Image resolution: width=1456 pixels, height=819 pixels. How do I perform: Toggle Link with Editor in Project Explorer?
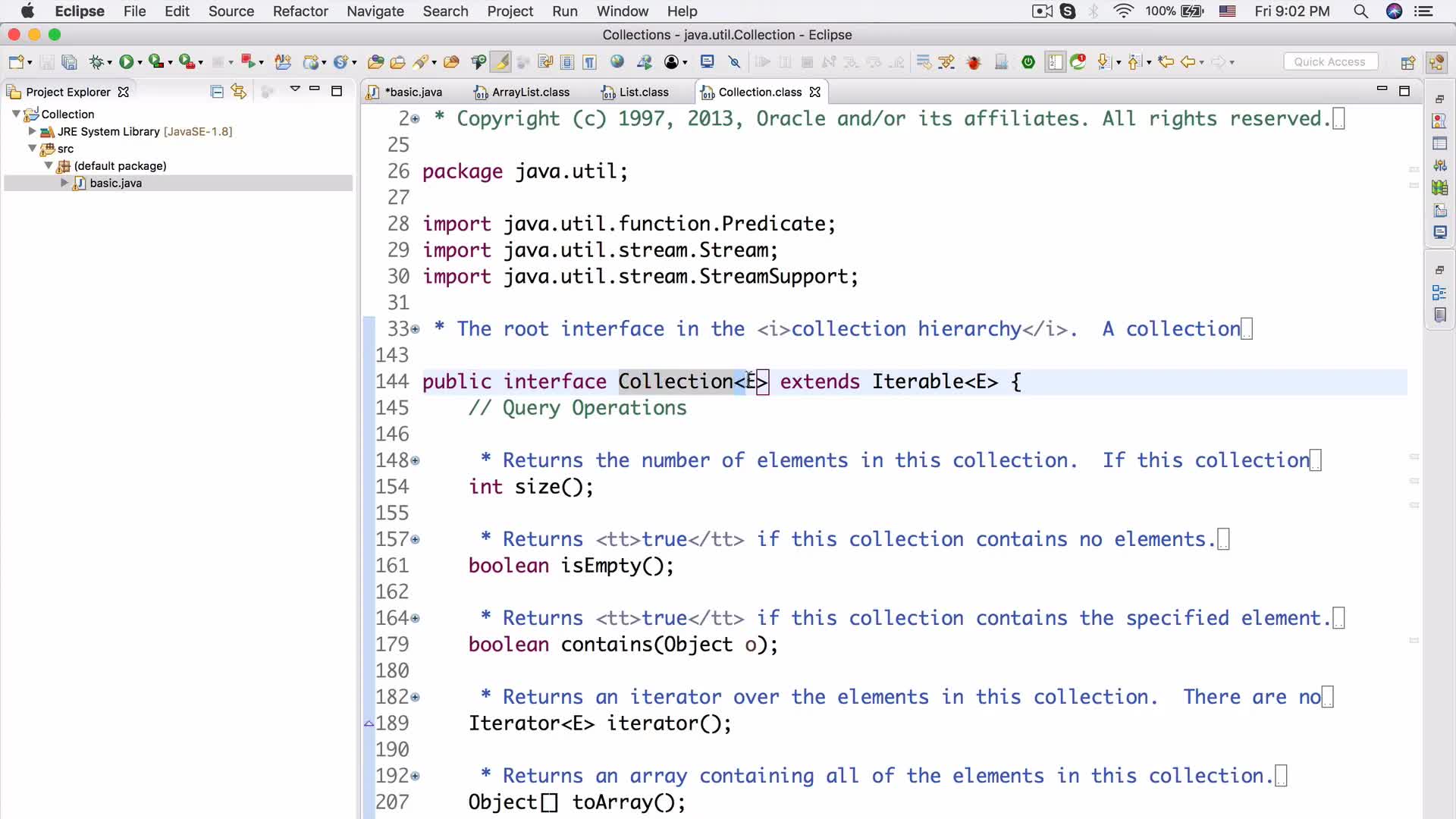point(239,92)
